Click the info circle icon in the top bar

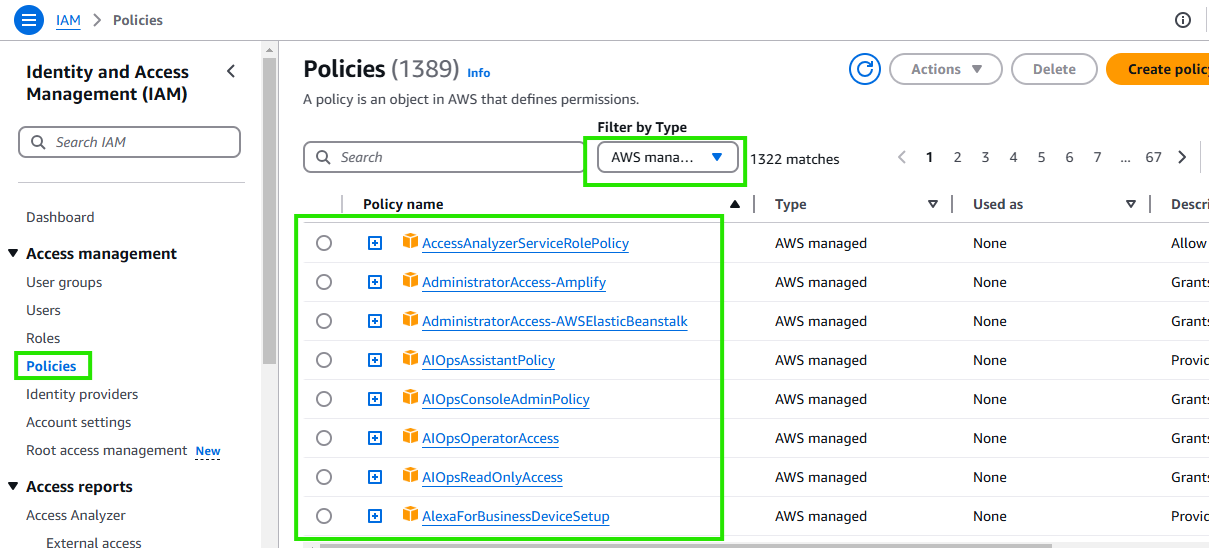click(1183, 20)
